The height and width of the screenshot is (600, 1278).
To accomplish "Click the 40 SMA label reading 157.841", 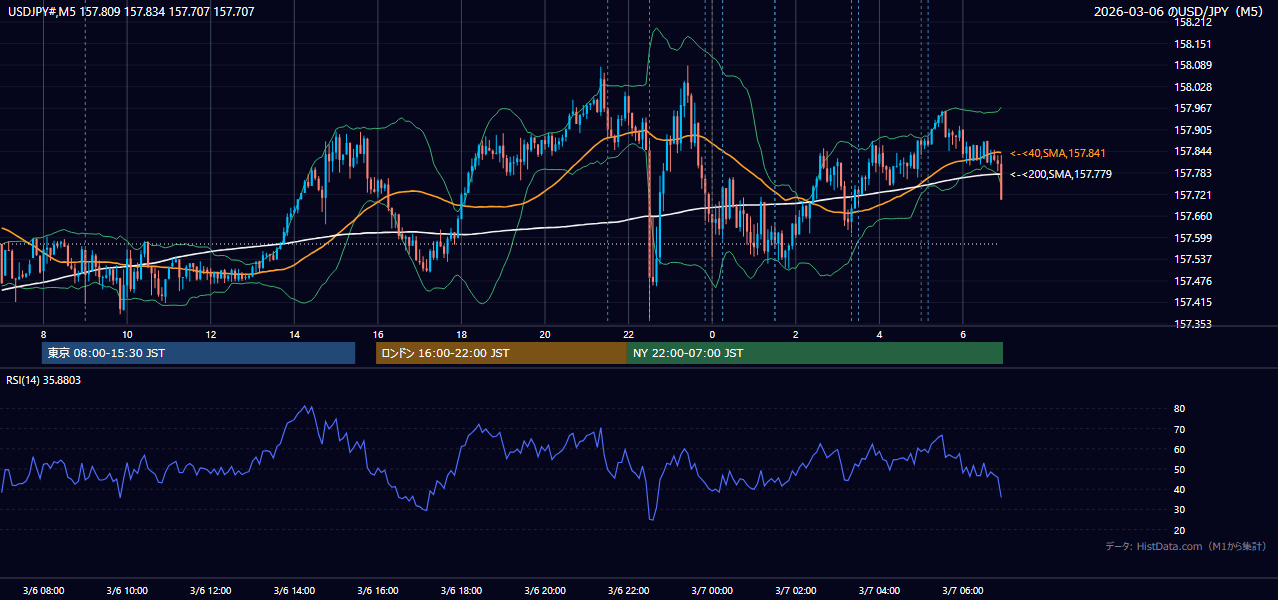I will pos(1057,153).
